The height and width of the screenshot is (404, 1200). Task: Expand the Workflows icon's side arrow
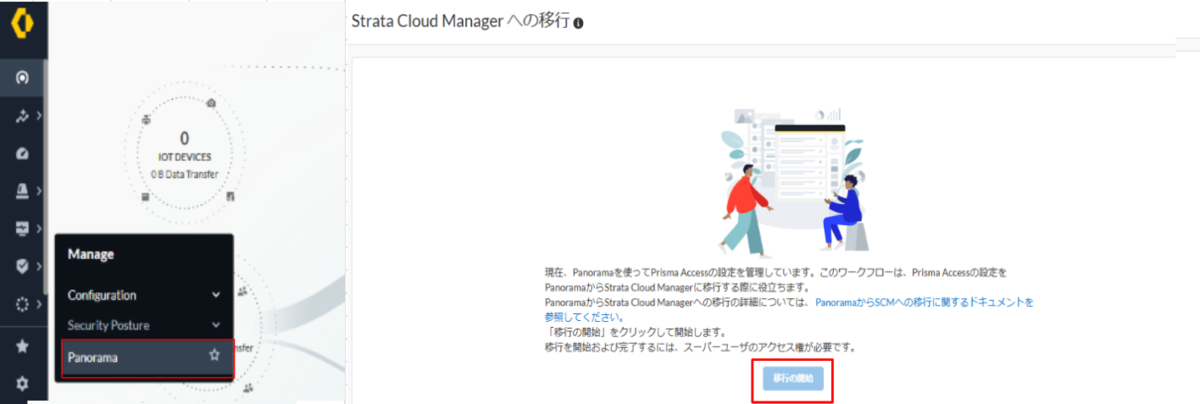coord(38,303)
